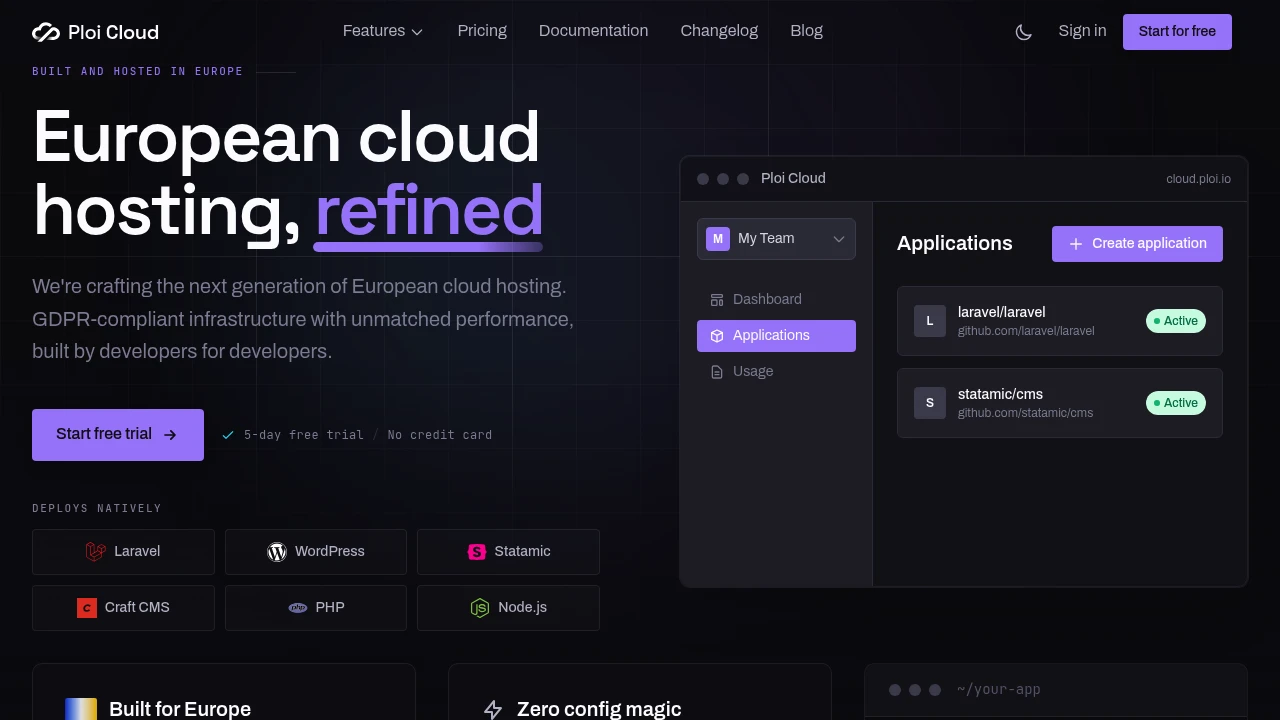
Task: Click the Craft CMS logo icon
Action: (87, 608)
